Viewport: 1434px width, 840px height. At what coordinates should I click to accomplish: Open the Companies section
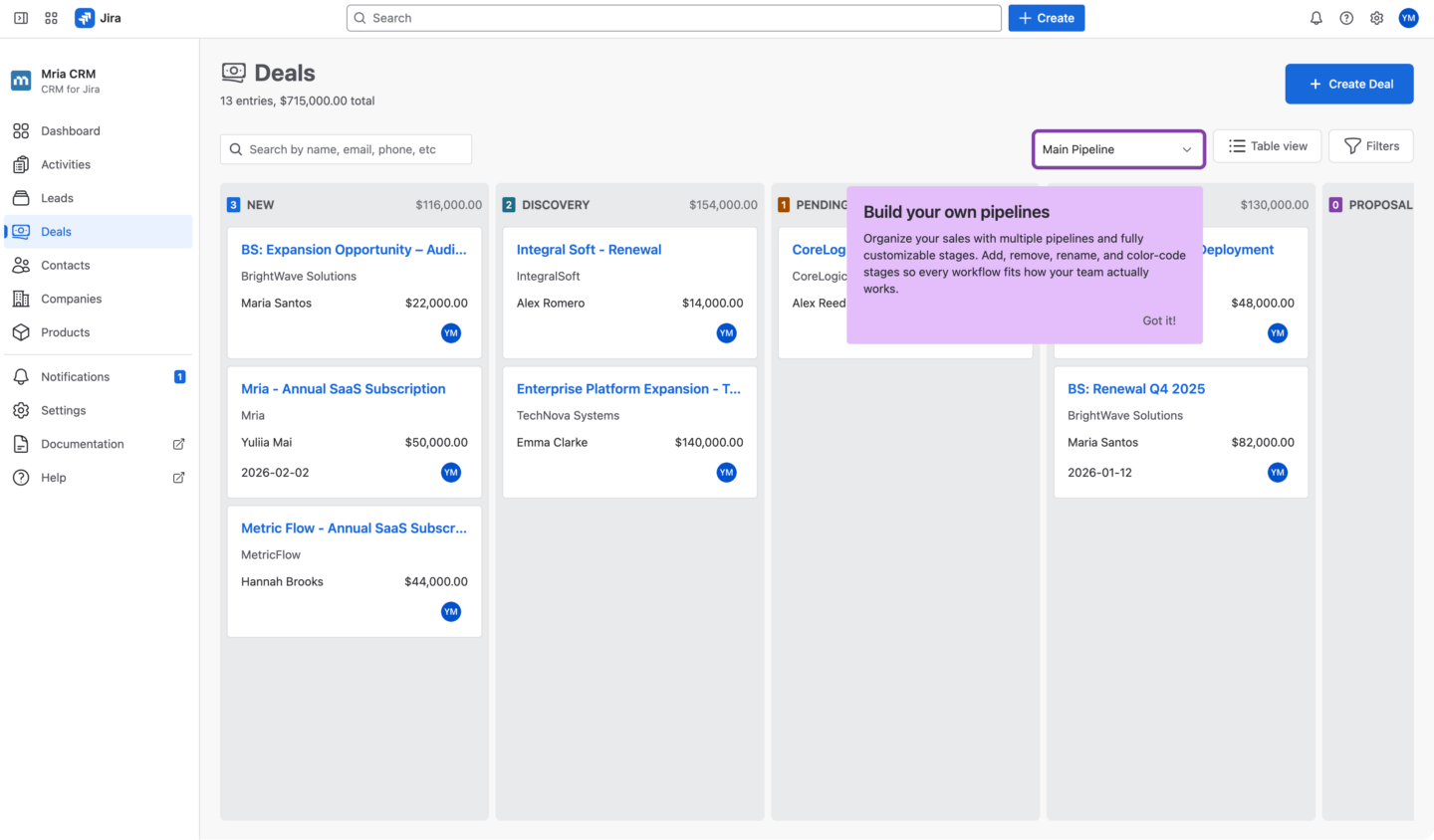pyautogui.click(x=71, y=299)
